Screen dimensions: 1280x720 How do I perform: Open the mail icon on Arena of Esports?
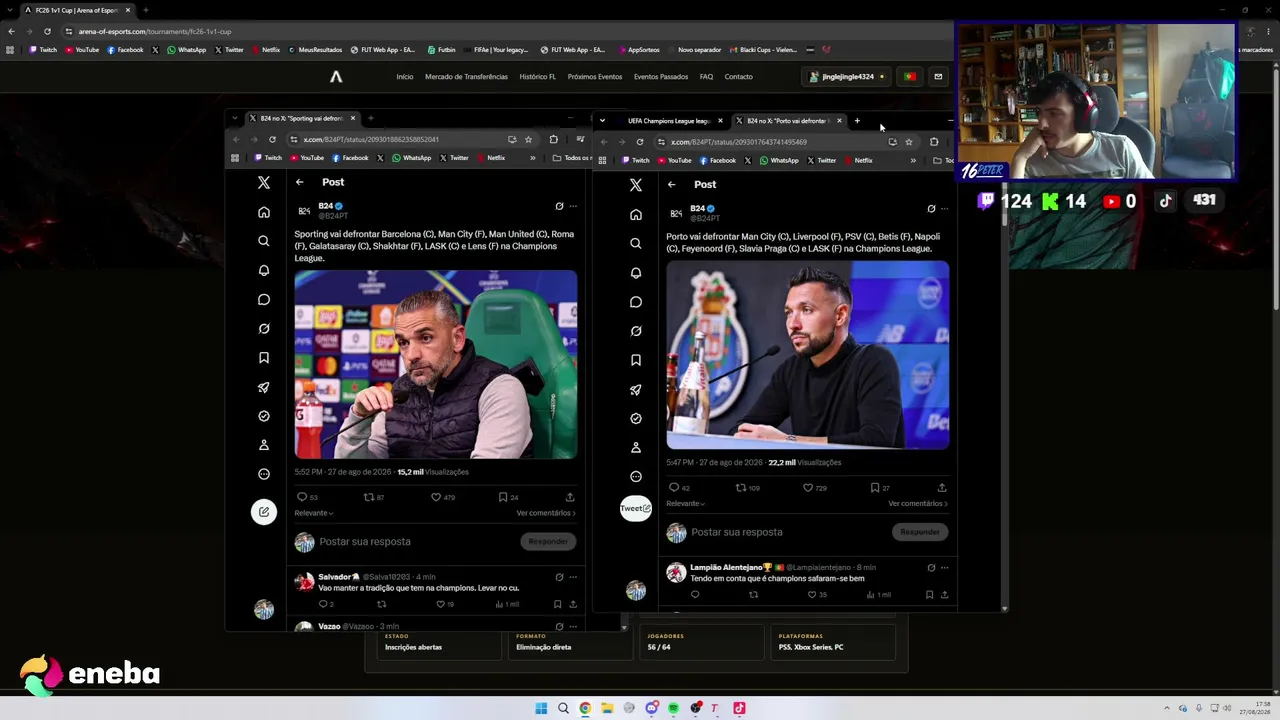click(938, 76)
